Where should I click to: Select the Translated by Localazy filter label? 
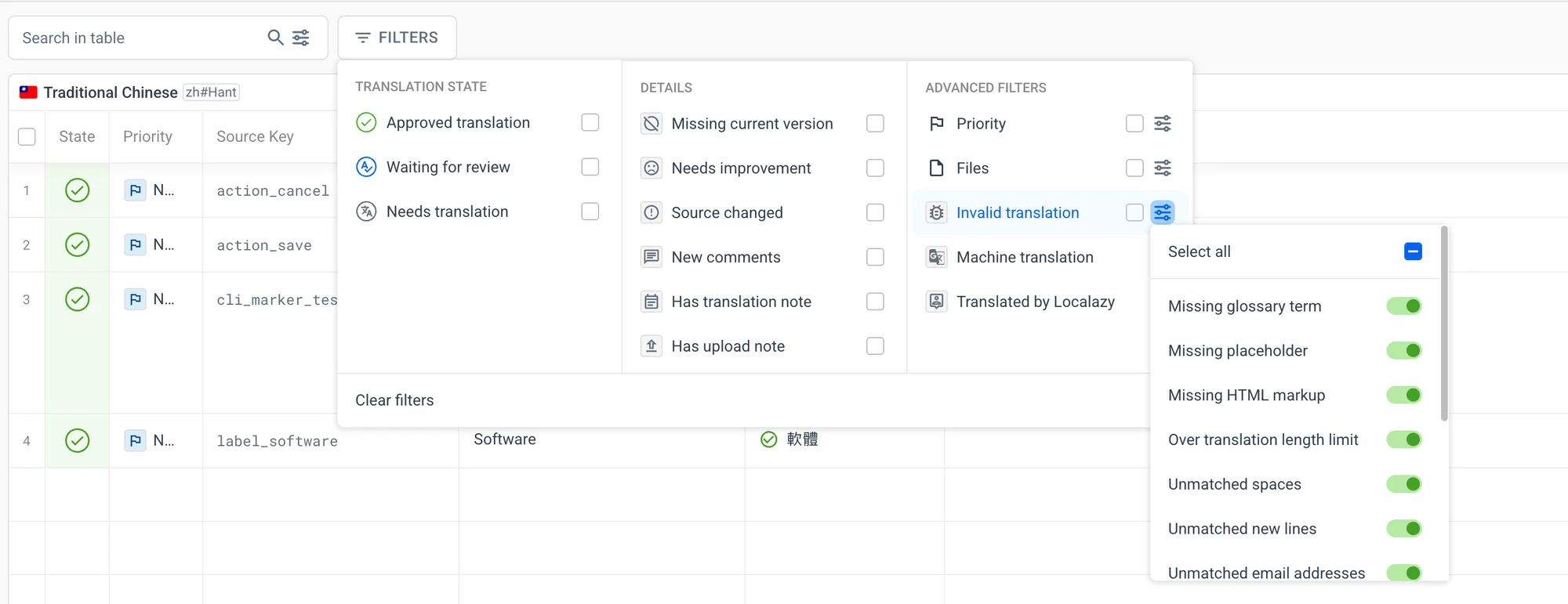tap(1036, 302)
